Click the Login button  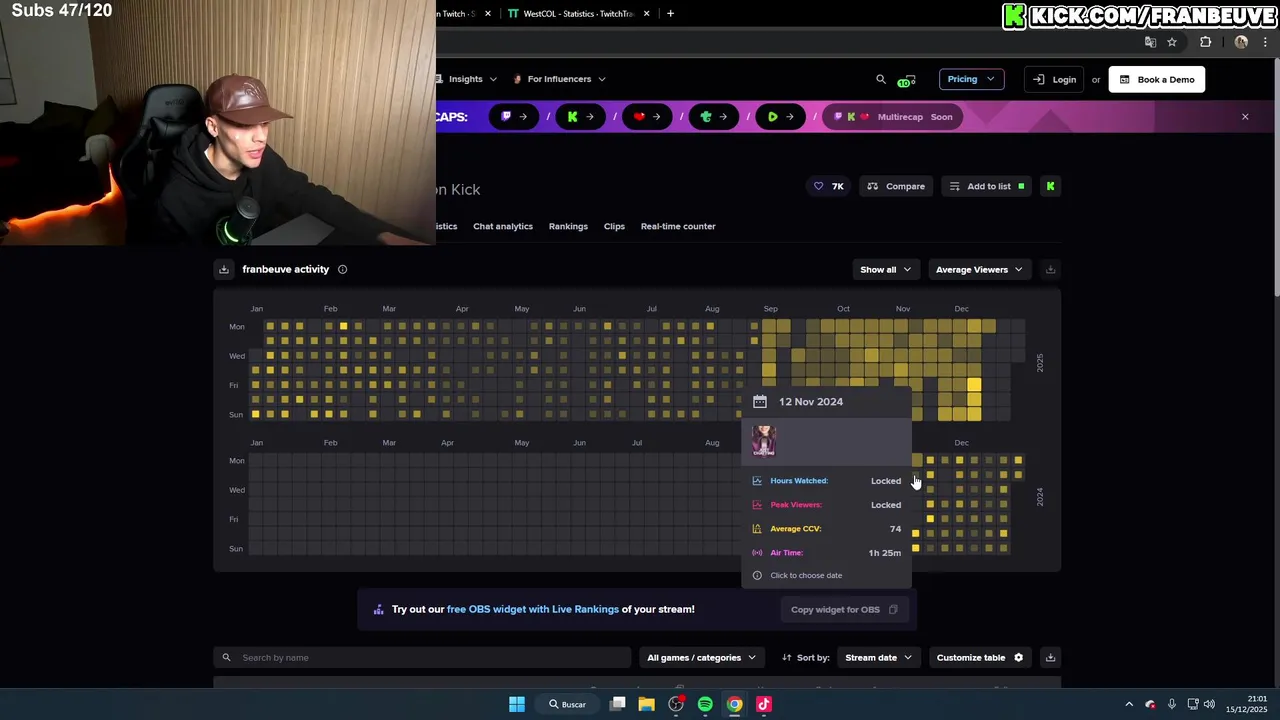coord(1054,79)
